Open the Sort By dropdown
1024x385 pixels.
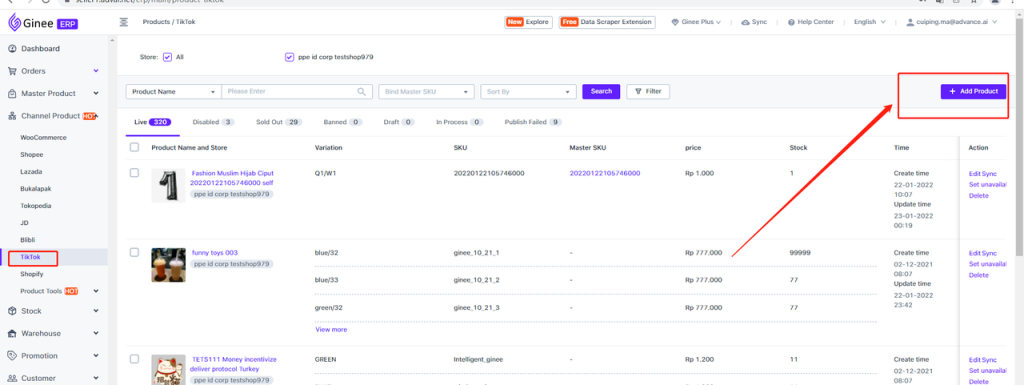[x=528, y=92]
